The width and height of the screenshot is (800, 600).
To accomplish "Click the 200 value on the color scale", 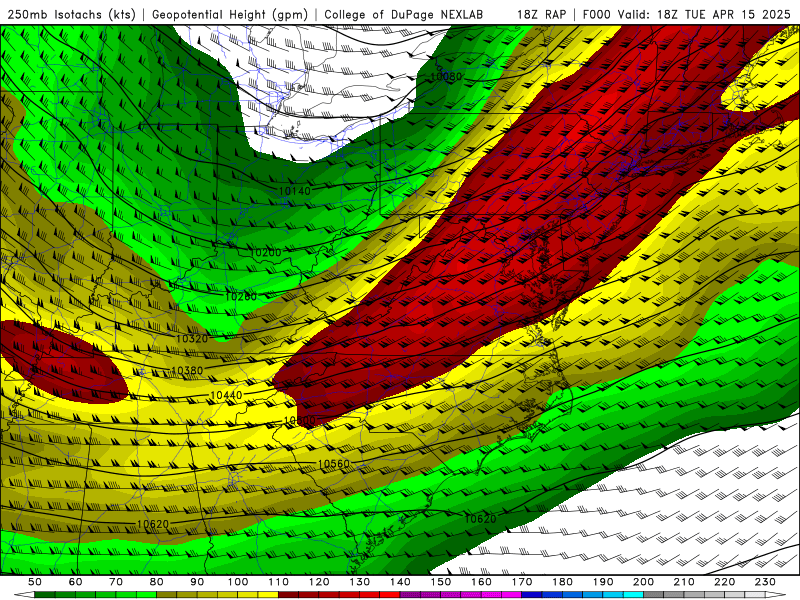I will pos(643,582).
